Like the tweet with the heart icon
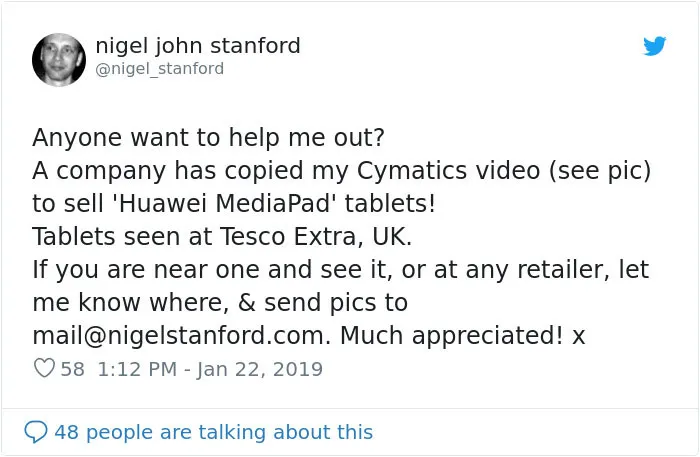700x457 pixels. click(44, 369)
